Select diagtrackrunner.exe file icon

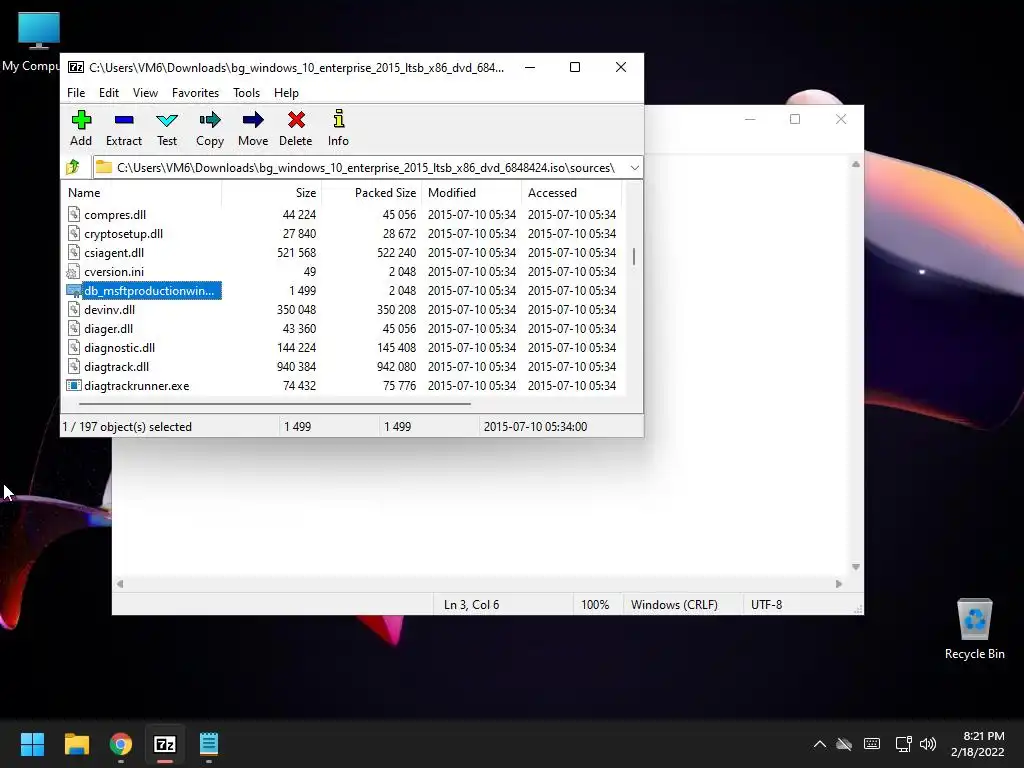coord(74,385)
